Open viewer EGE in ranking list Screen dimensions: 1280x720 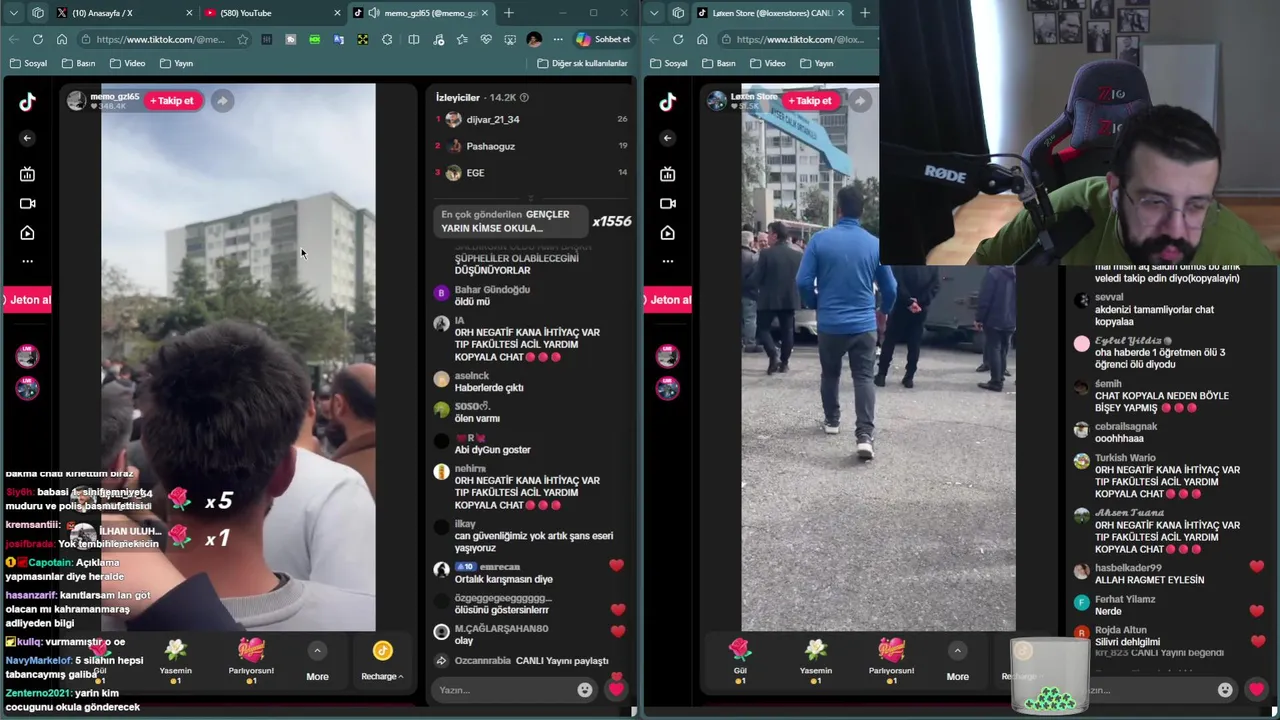(475, 173)
